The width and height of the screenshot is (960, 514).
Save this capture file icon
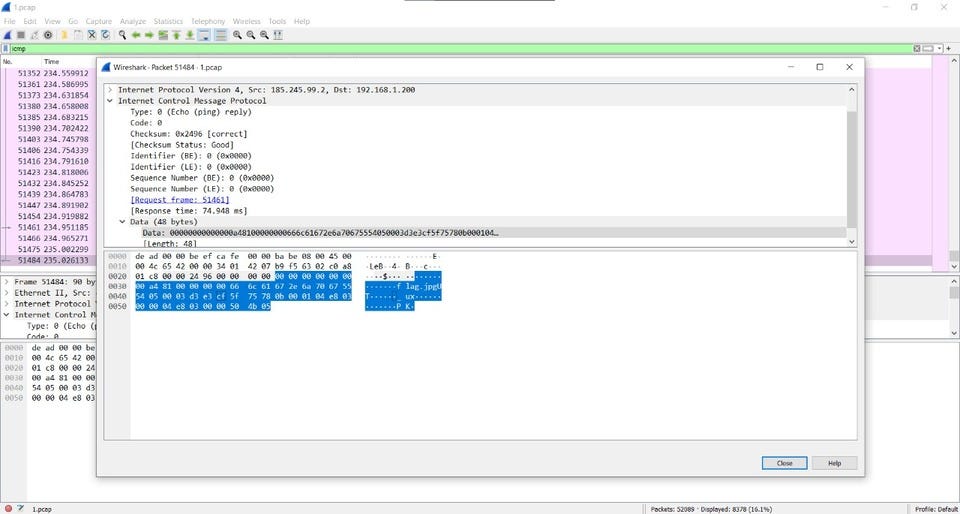click(78, 35)
